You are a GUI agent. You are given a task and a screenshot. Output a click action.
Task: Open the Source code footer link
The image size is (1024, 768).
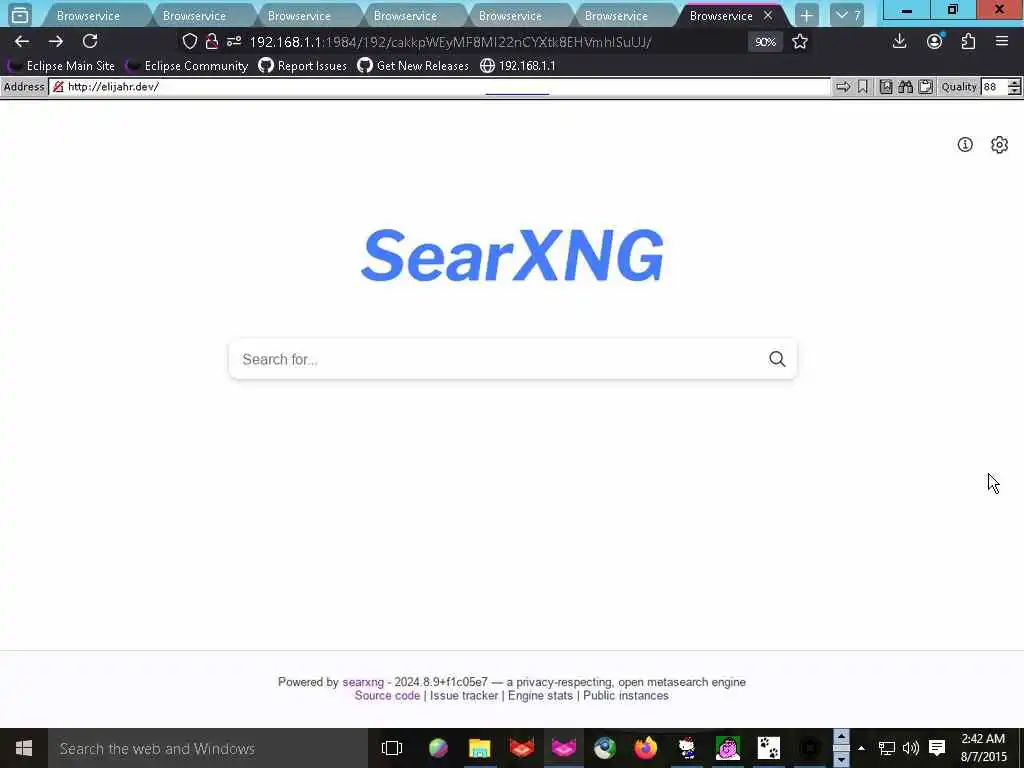point(387,696)
